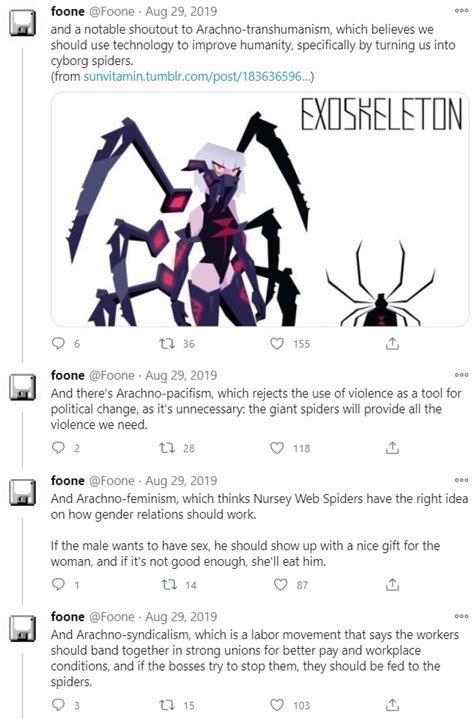Like the Arachno-feminism tweet
474x719 pixels.
(281, 584)
